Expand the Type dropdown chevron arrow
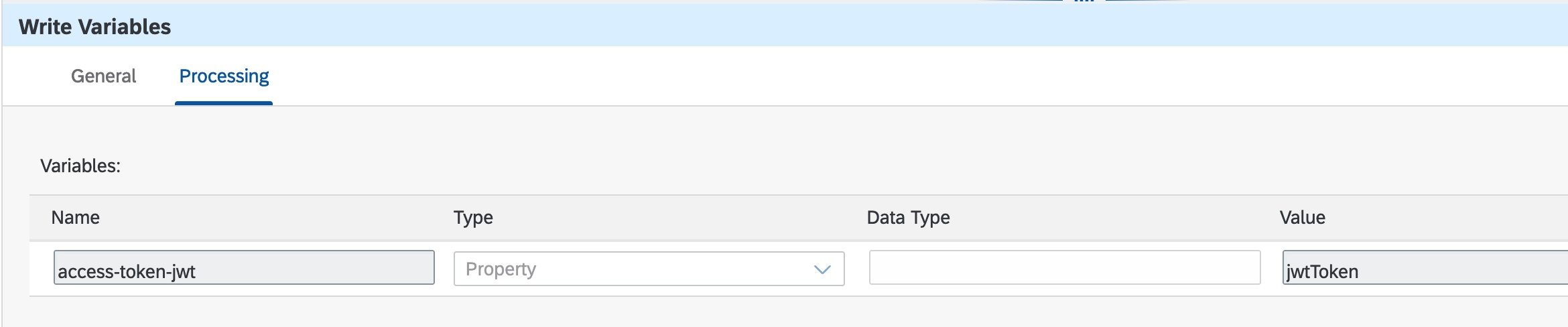This screenshot has height=327, width=1568. pos(822,269)
